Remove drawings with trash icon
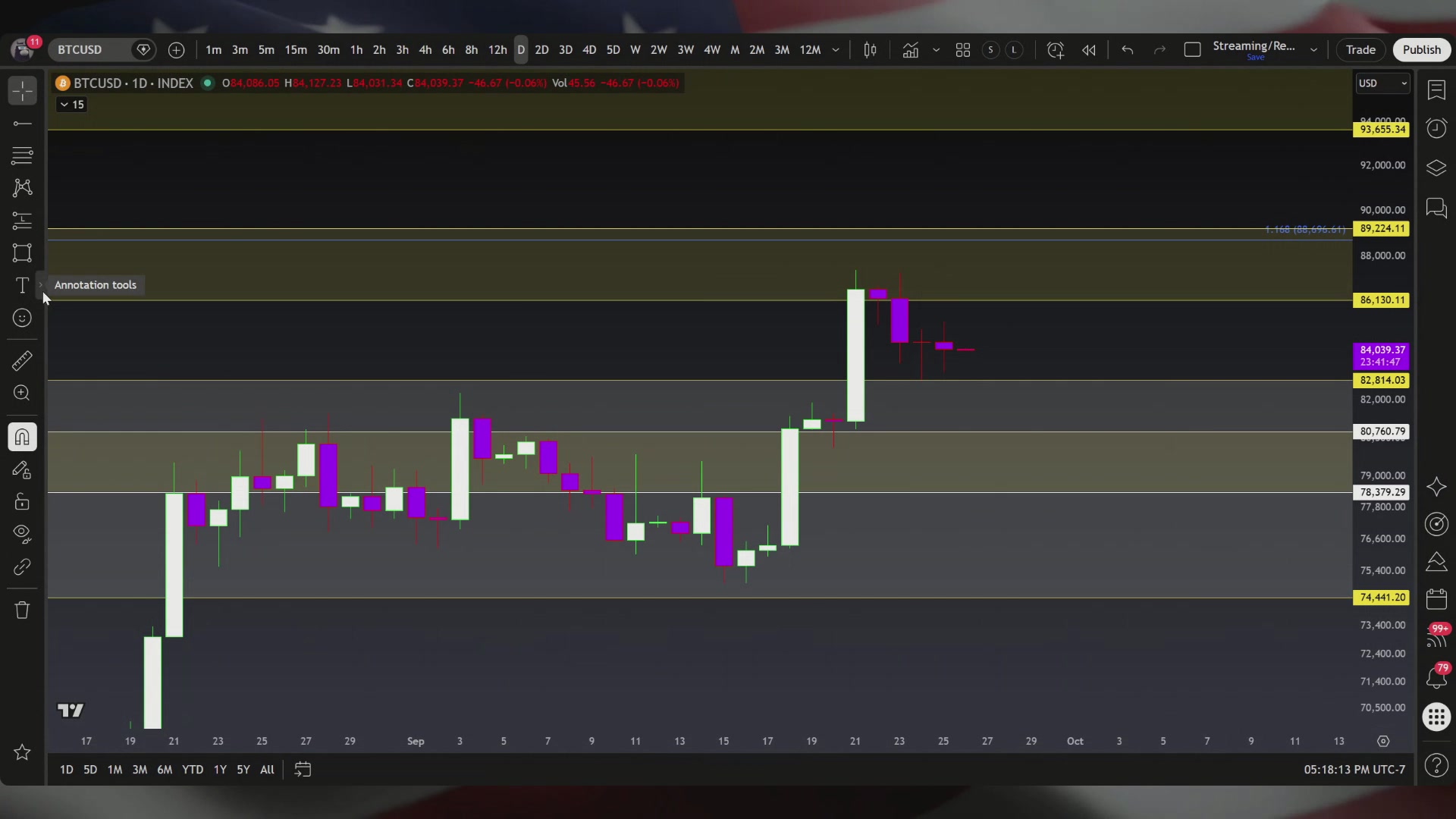Screen dimensions: 1456x819 (x=22, y=610)
